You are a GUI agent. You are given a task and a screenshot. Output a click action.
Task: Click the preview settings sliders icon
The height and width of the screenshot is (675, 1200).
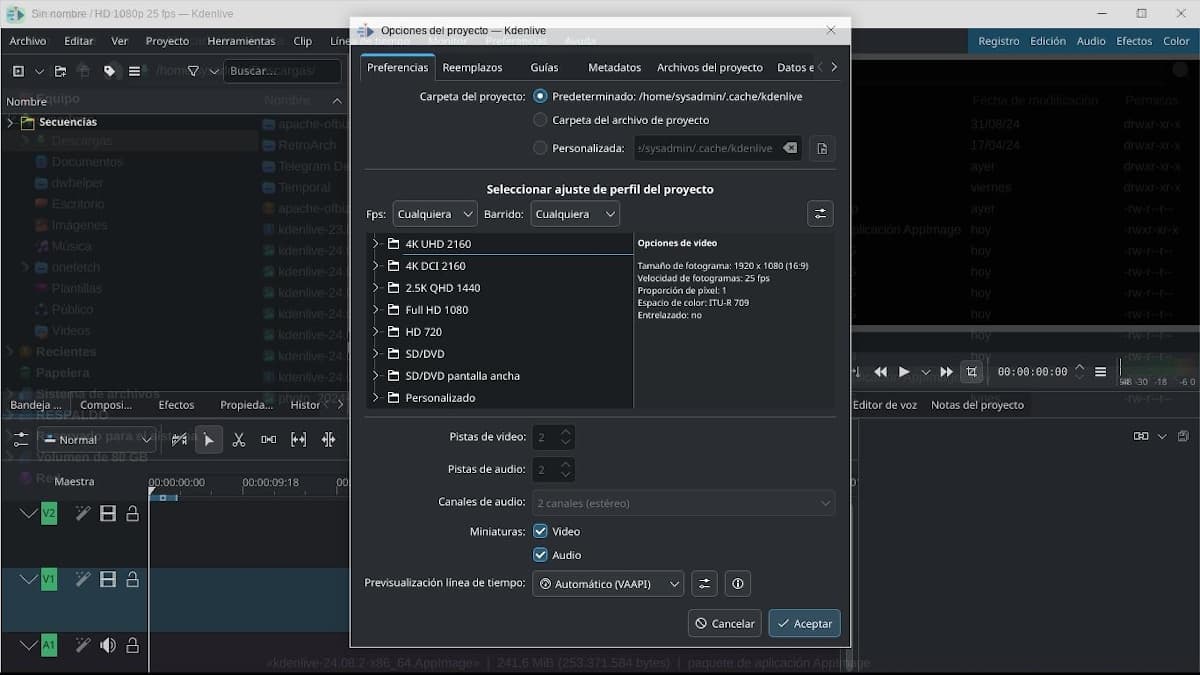coord(705,583)
